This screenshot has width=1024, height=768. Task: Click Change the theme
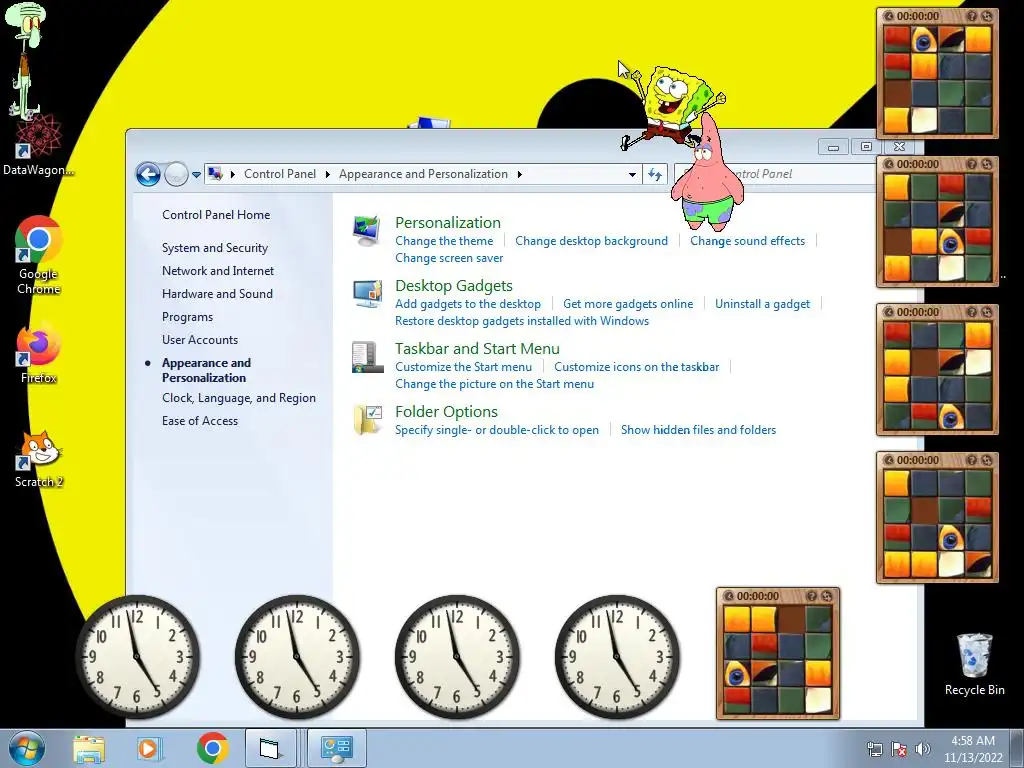pos(444,241)
